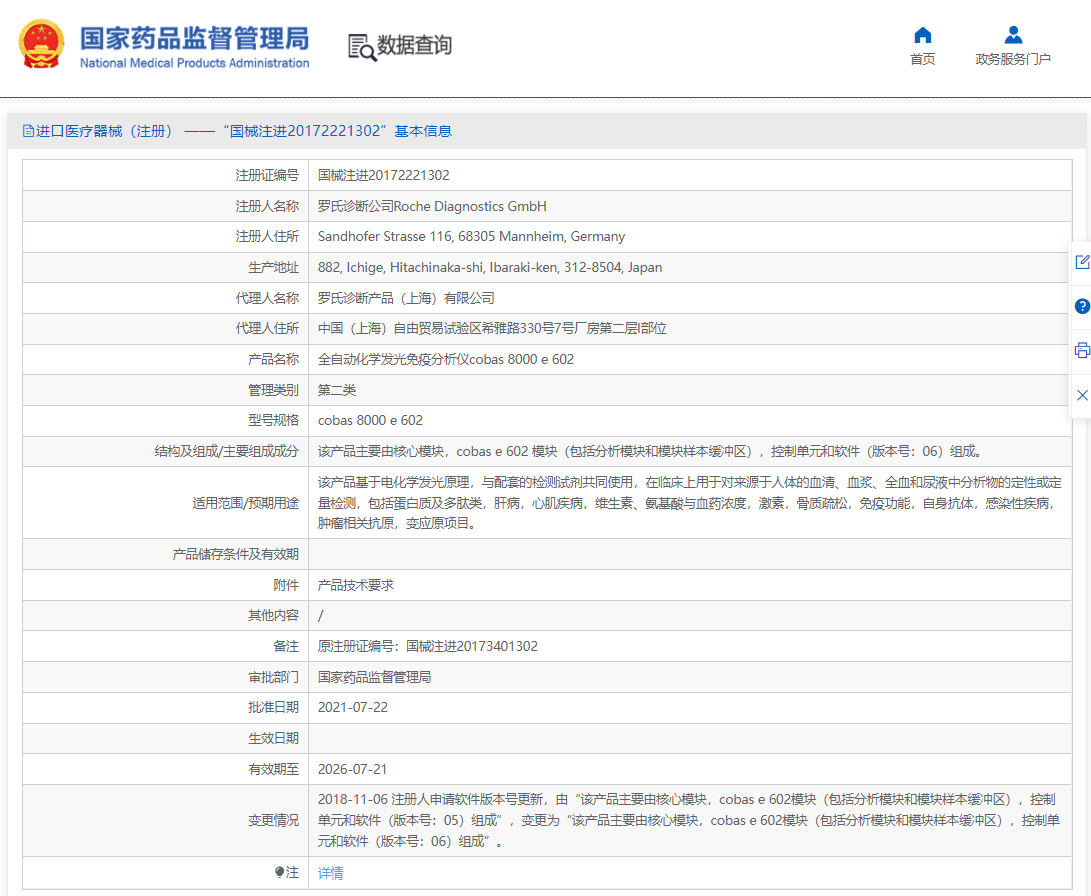Viewport: 1091px width, 896px height.
Task: Click the 管理类别 row label
Action: [273, 390]
